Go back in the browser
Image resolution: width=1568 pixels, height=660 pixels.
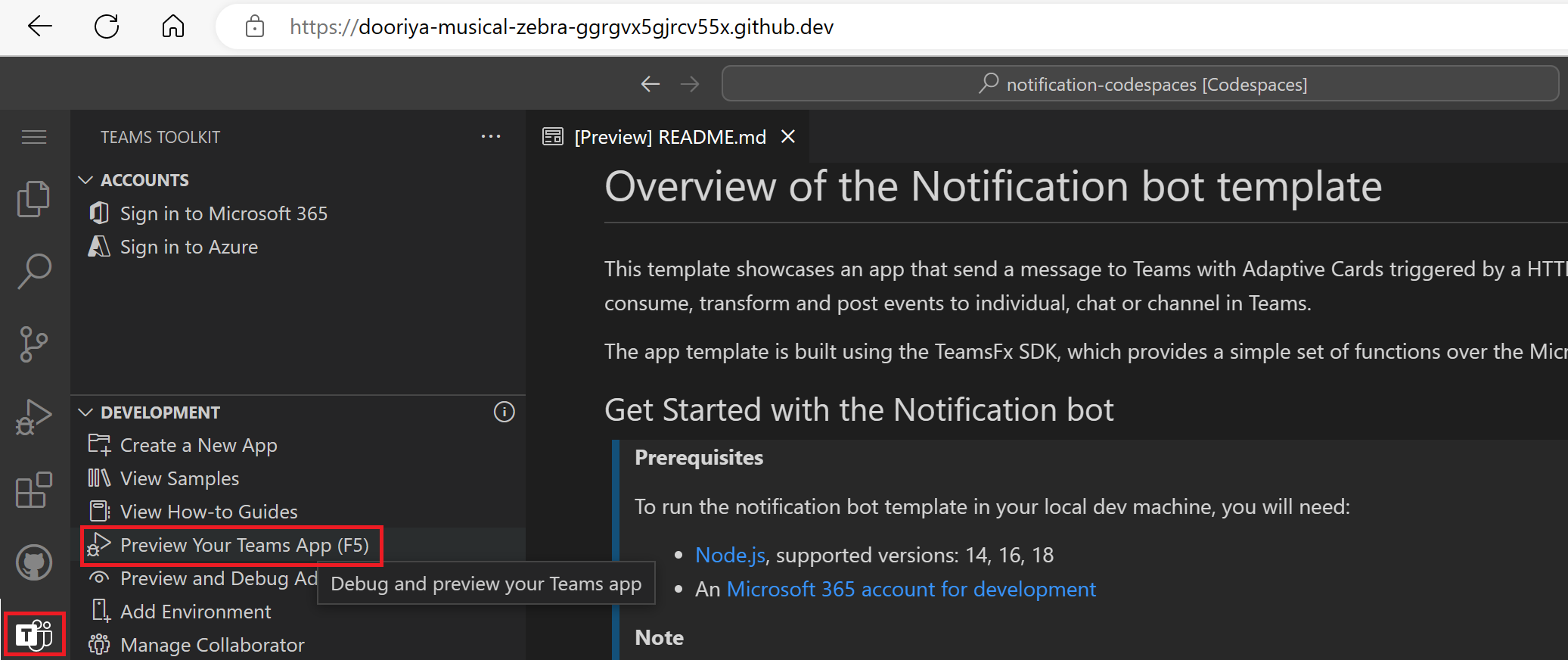(39, 26)
